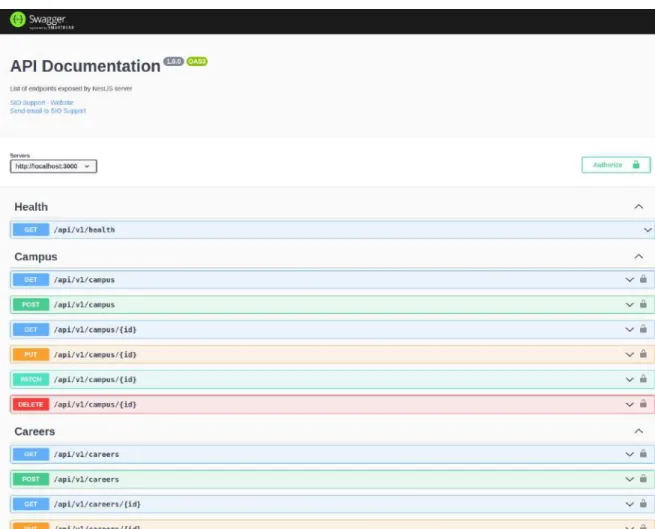This screenshot has width=655, height=529.
Task: Click POST badge for /api/v1/campus
Action: [31, 305]
